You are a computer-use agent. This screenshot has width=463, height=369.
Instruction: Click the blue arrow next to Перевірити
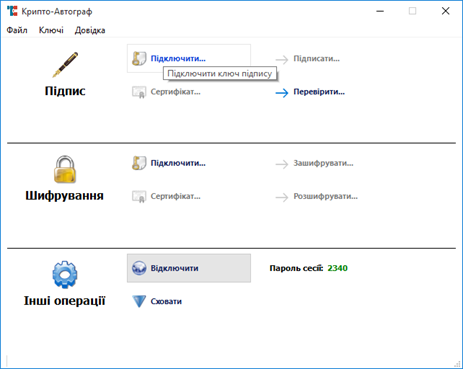click(x=282, y=93)
